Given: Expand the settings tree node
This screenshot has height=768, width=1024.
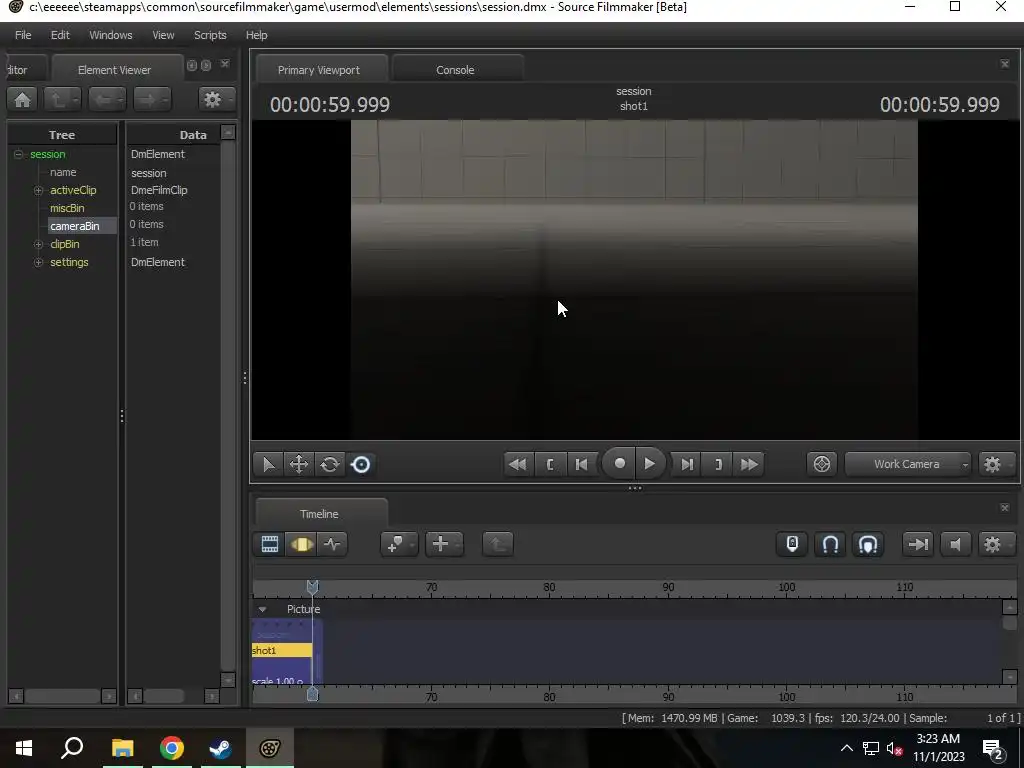Looking at the screenshot, I should pyautogui.click(x=39, y=262).
